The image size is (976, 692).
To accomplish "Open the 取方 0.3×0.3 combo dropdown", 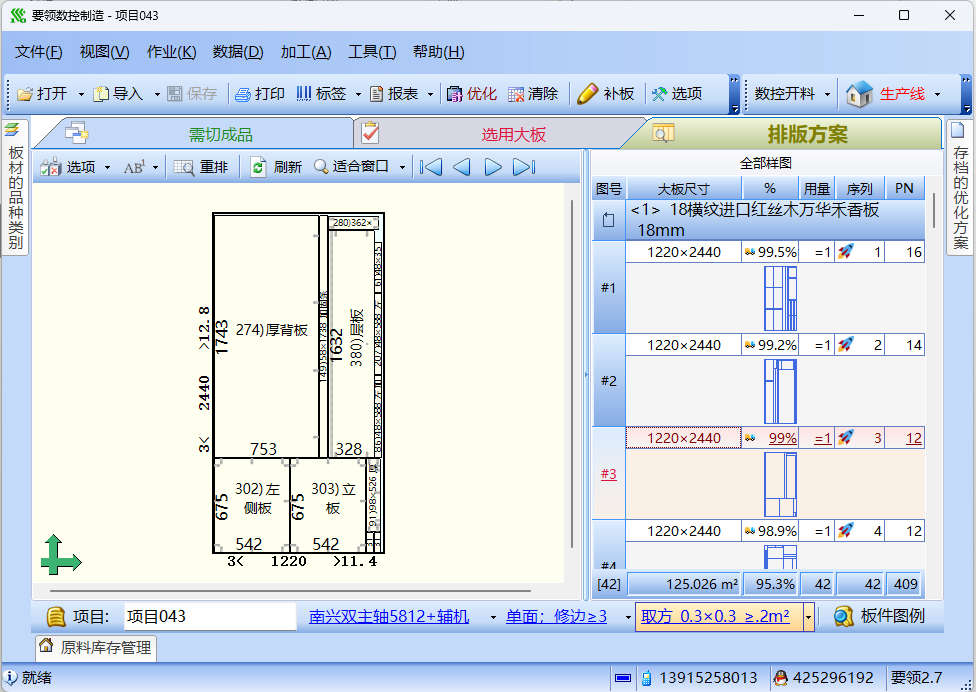I will (808, 617).
